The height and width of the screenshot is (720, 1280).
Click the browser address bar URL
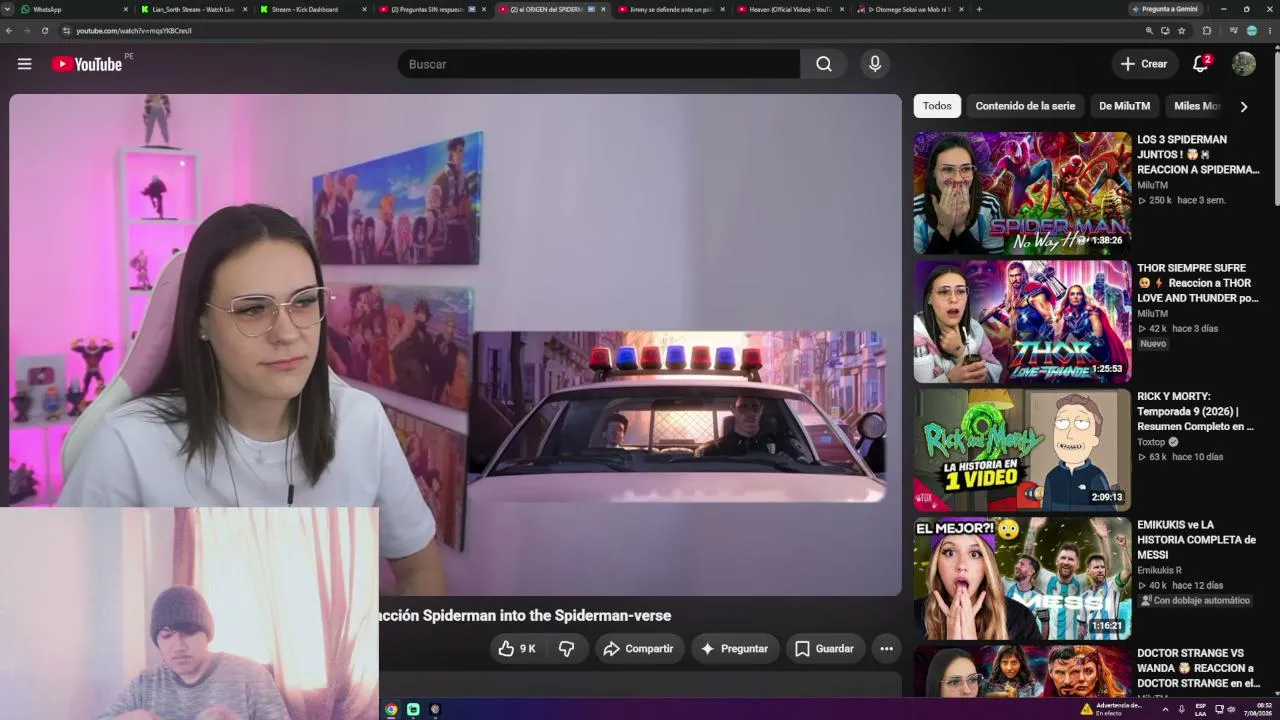pos(134,31)
